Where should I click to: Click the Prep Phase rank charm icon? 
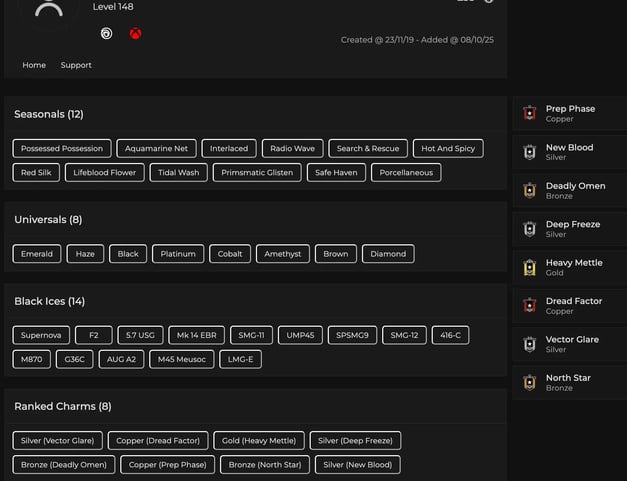[530, 113]
